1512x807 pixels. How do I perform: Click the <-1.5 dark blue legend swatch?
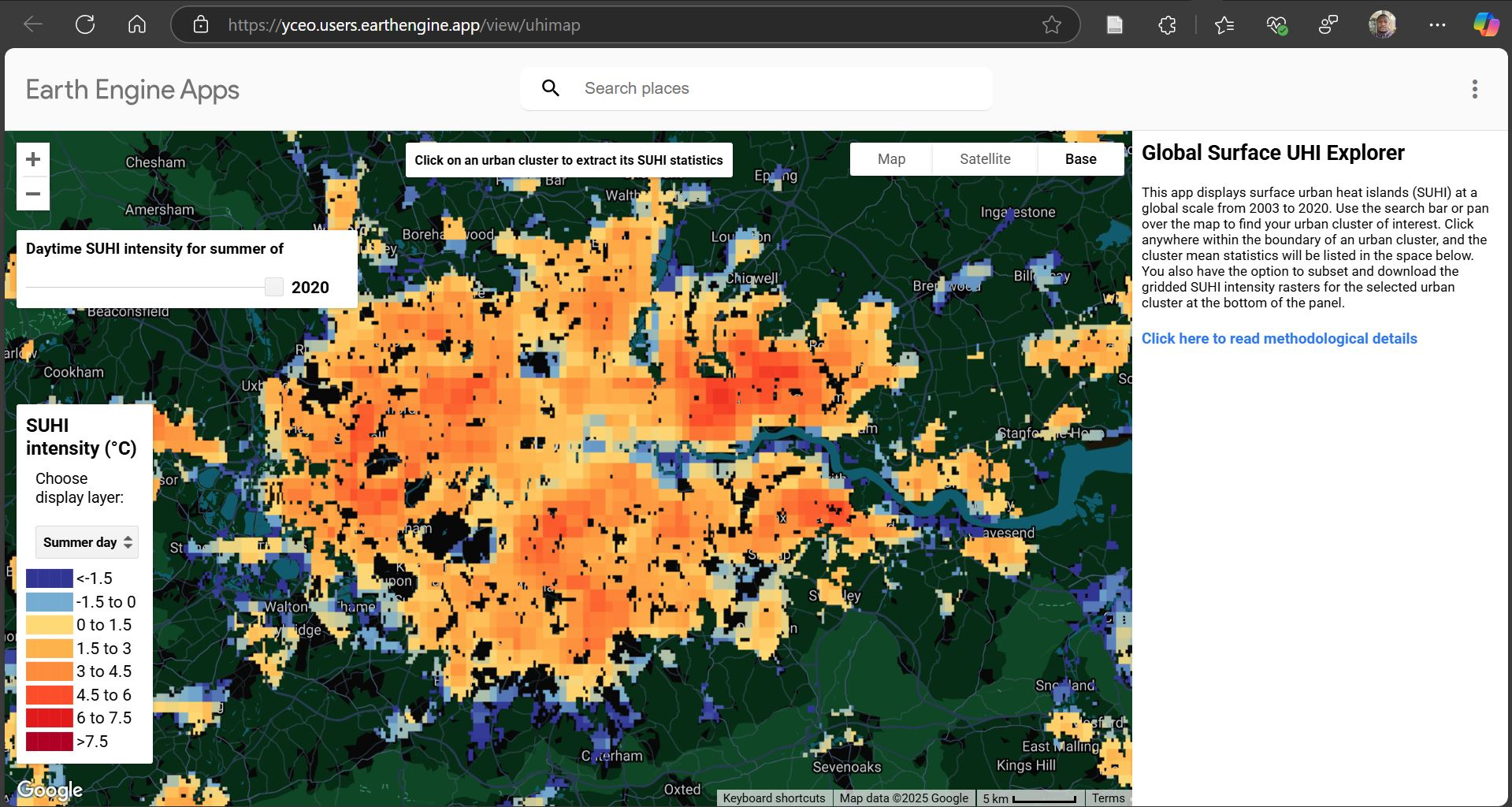coord(50,578)
